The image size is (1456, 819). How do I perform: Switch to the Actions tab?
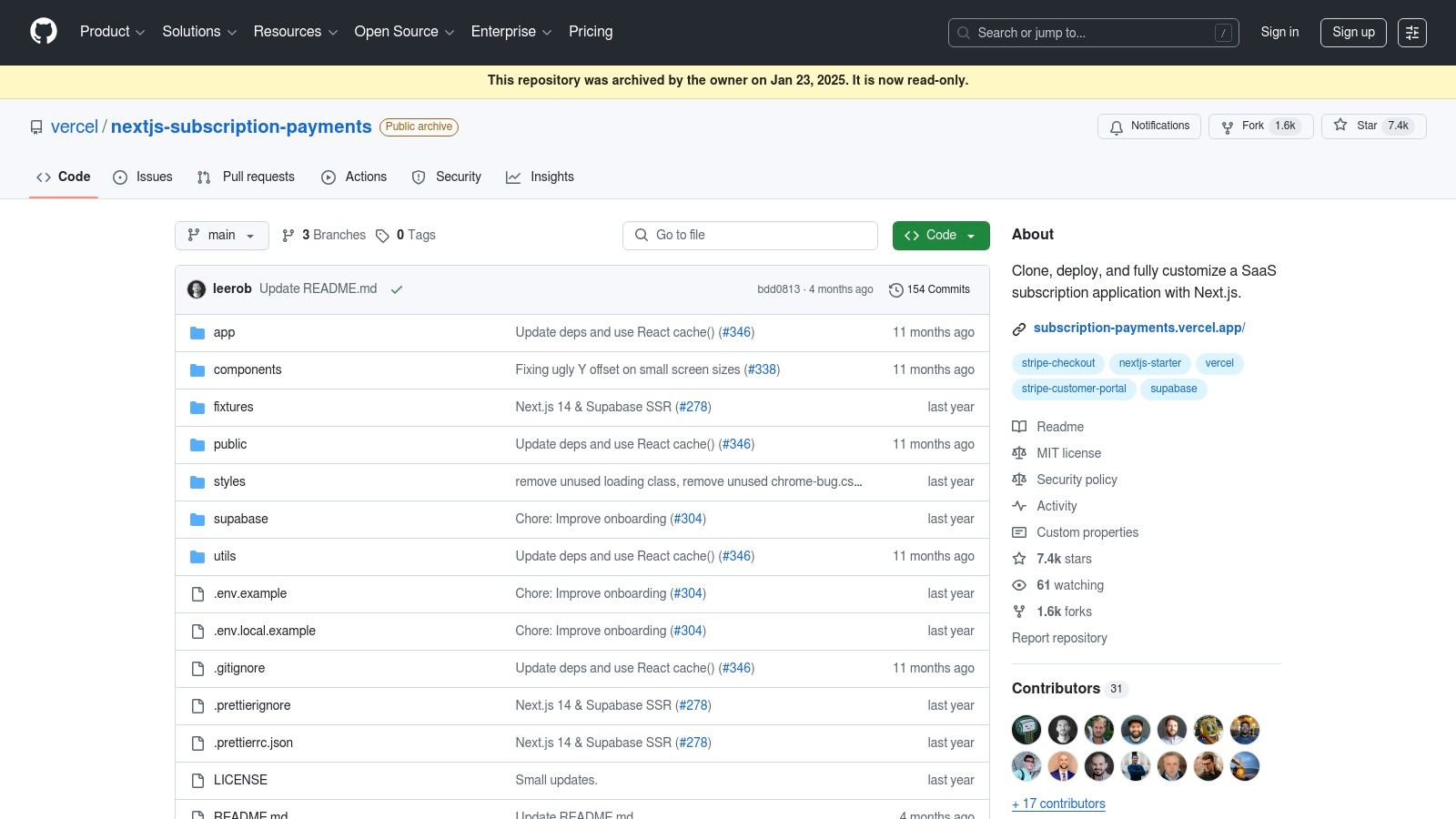(x=354, y=177)
